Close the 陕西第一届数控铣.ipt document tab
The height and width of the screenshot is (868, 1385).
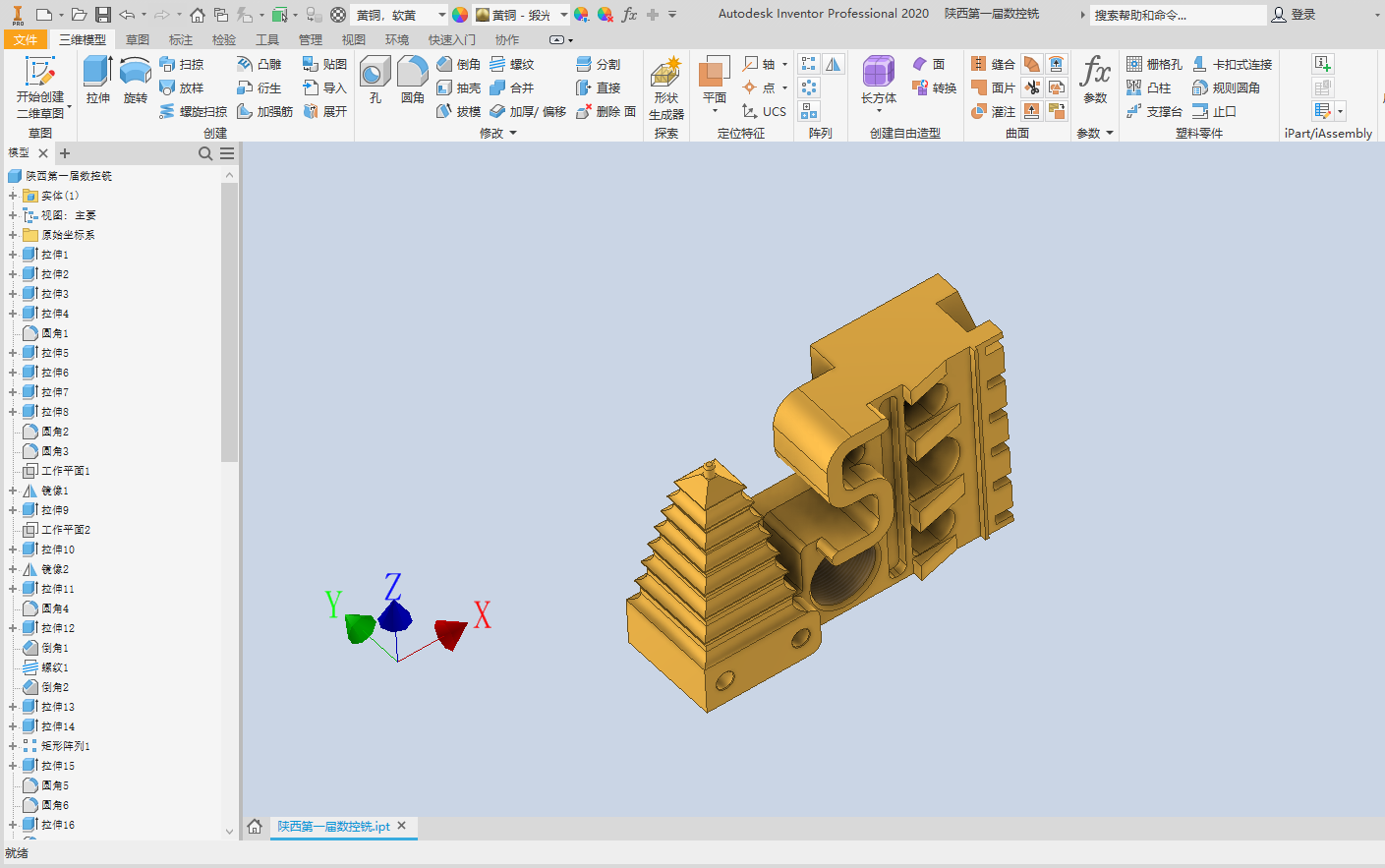pos(401,826)
